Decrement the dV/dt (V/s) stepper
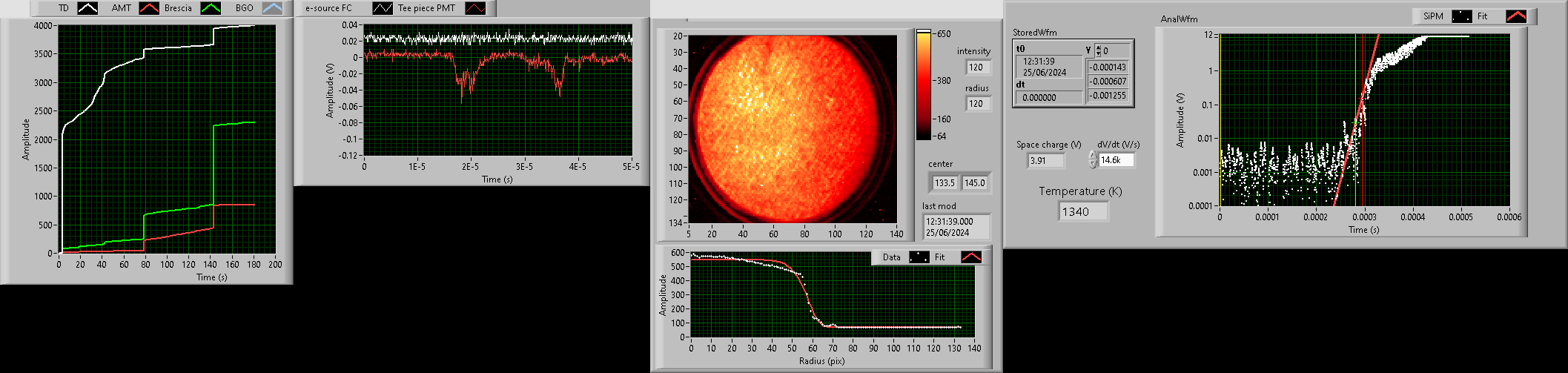Viewport: 1568px width, 373px height. pyautogui.click(x=1092, y=163)
